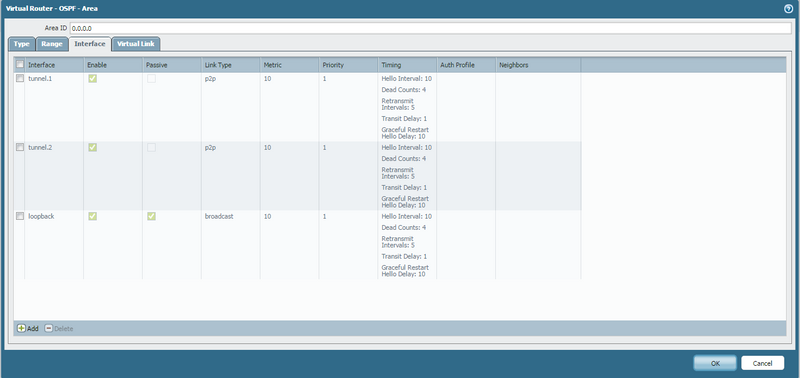Click the Delete minus icon
Image resolution: width=800 pixels, height=378 pixels.
click(x=48, y=329)
